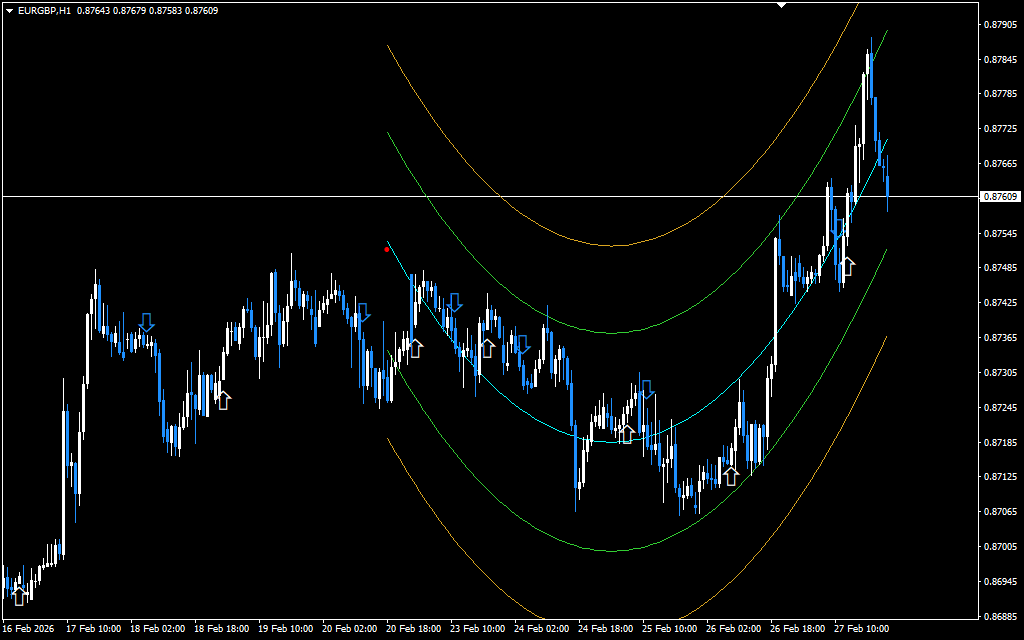This screenshot has height=640, width=1024.
Task: Click the EURGBP,H1 chart title text
Action: pos(44,11)
